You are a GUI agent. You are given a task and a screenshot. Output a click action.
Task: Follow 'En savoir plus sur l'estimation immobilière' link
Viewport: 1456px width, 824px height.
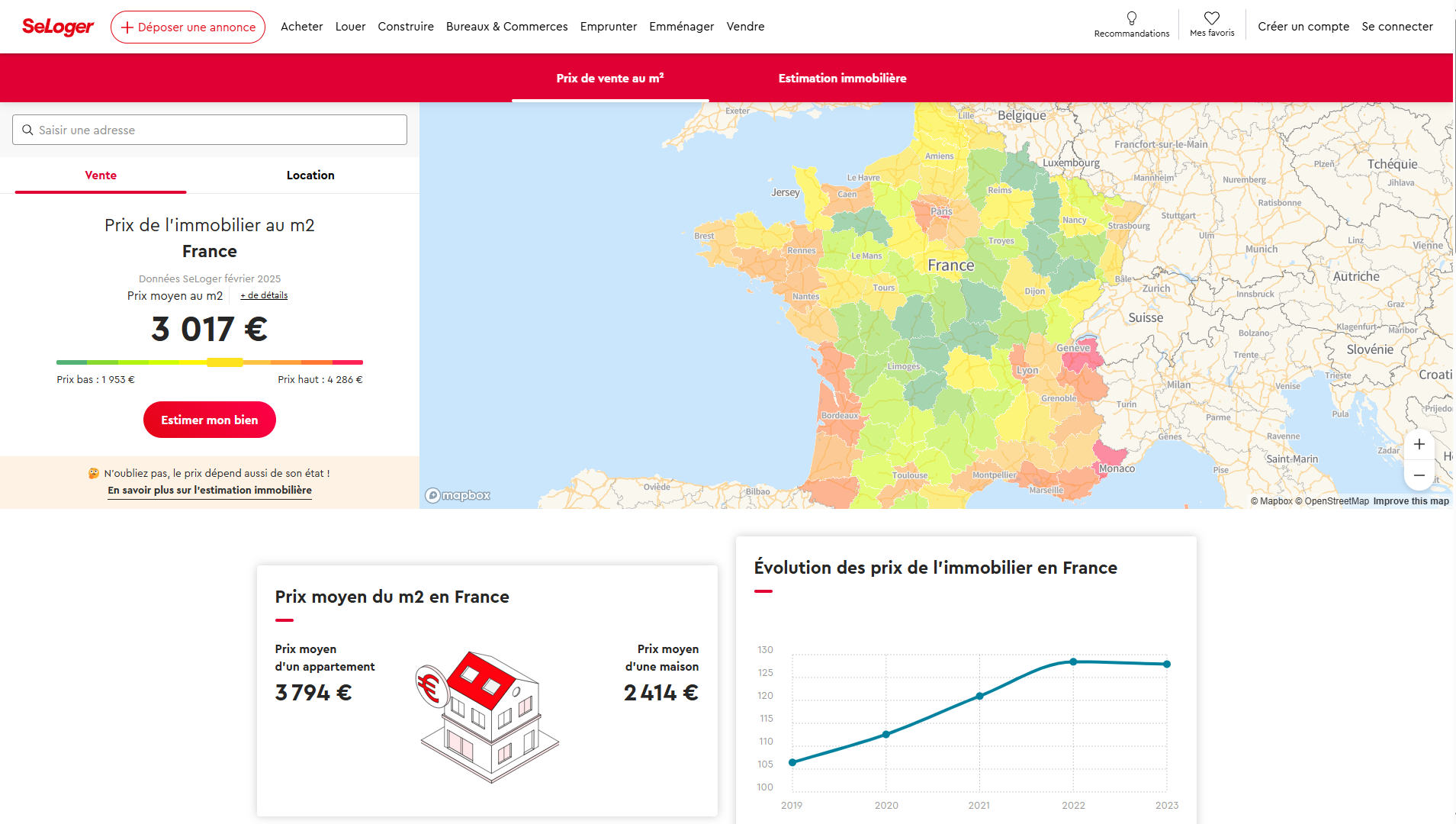click(210, 491)
